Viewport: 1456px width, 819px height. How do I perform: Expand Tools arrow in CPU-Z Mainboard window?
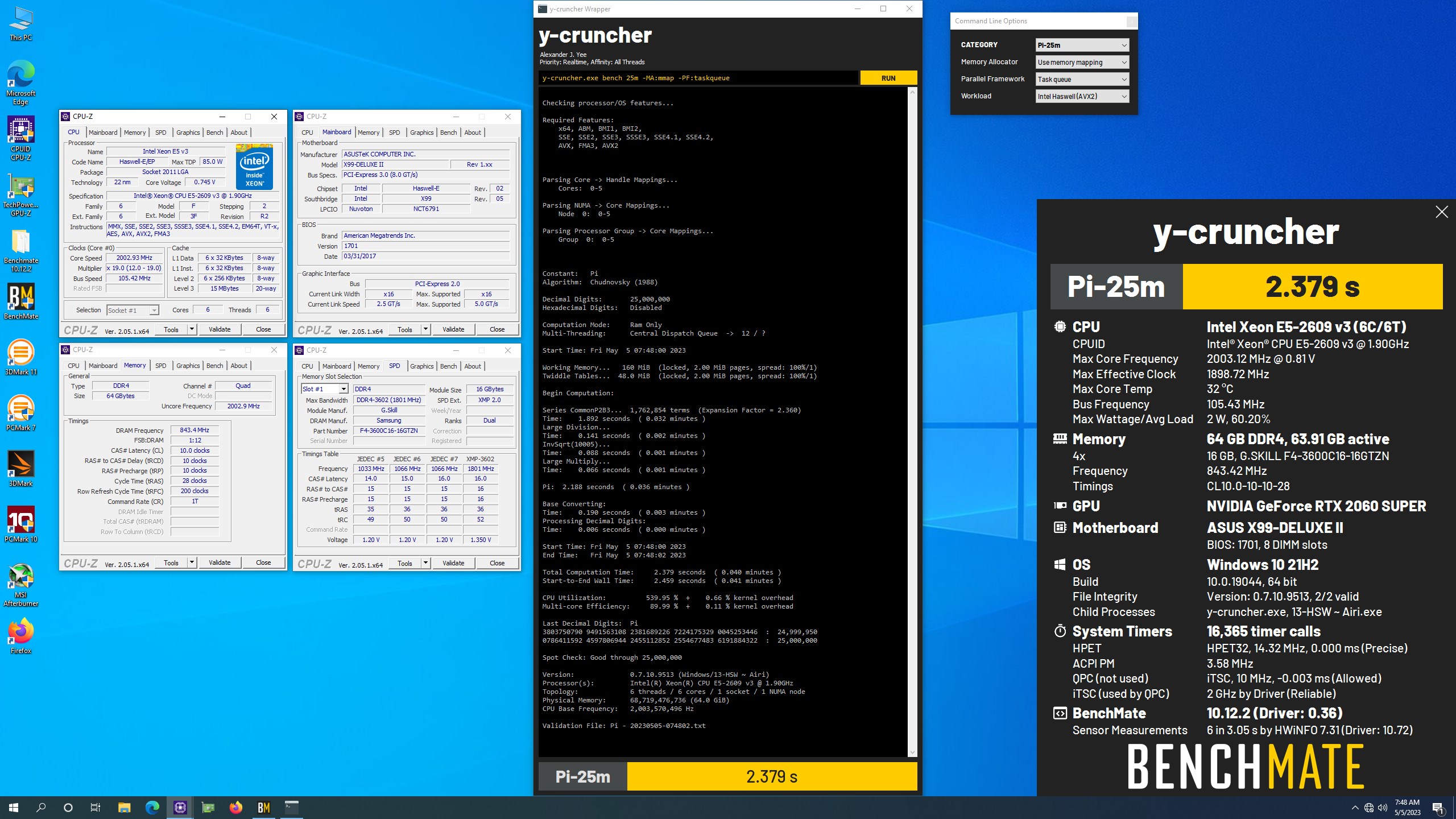pyautogui.click(x=426, y=329)
